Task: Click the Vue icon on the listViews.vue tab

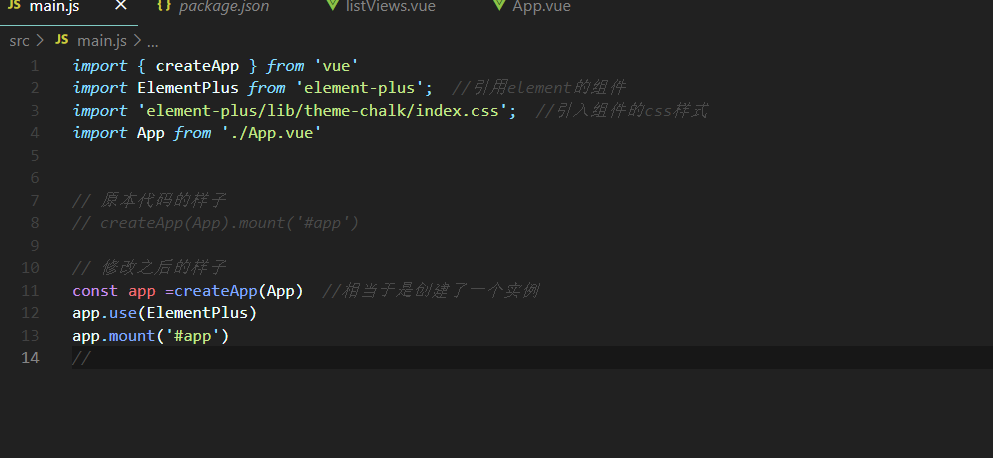Action: point(332,5)
